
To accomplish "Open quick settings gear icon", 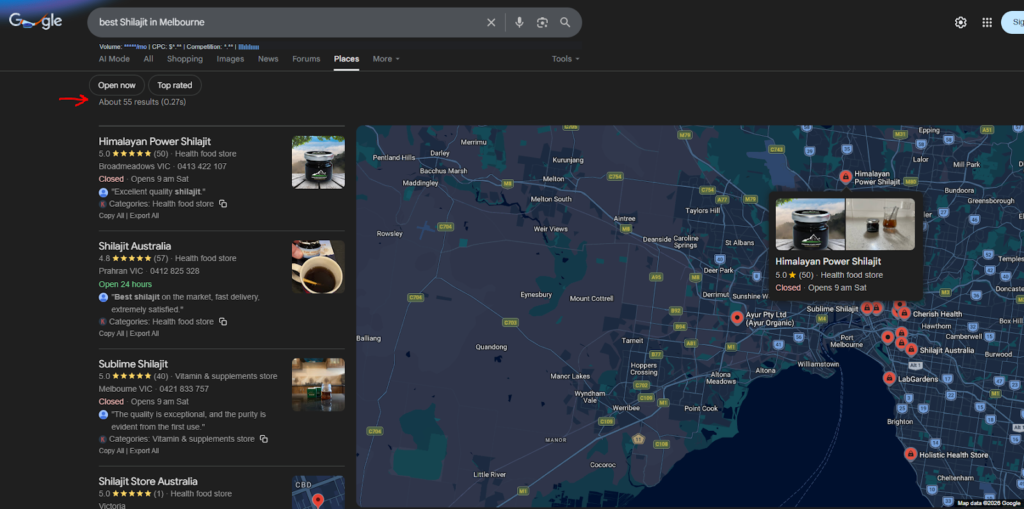I will 961,22.
